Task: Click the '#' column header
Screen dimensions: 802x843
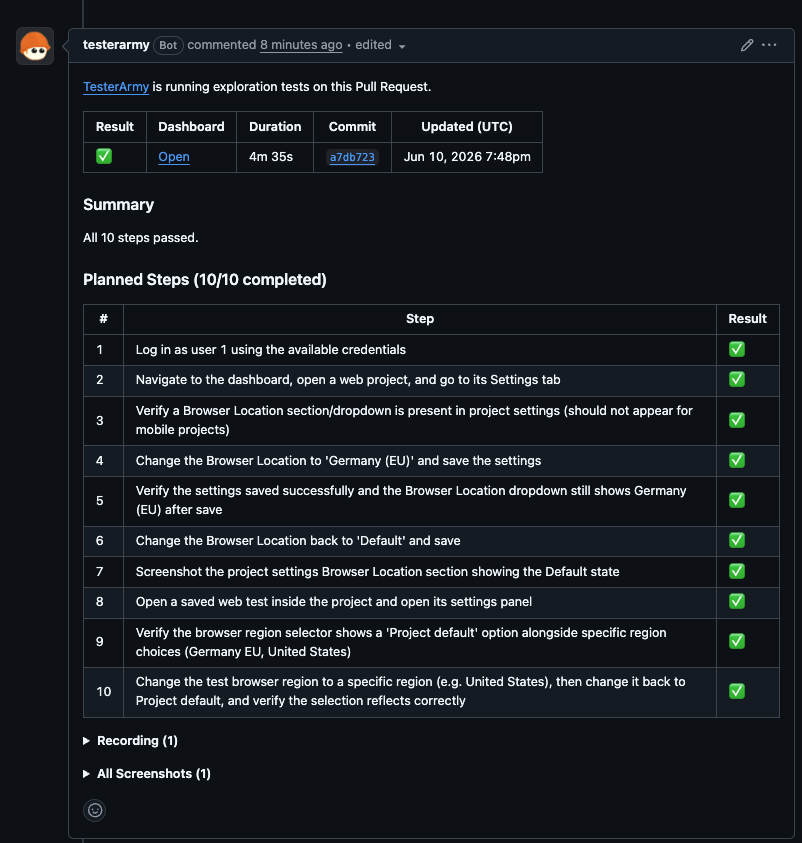Action: click(x=103, y=319)
